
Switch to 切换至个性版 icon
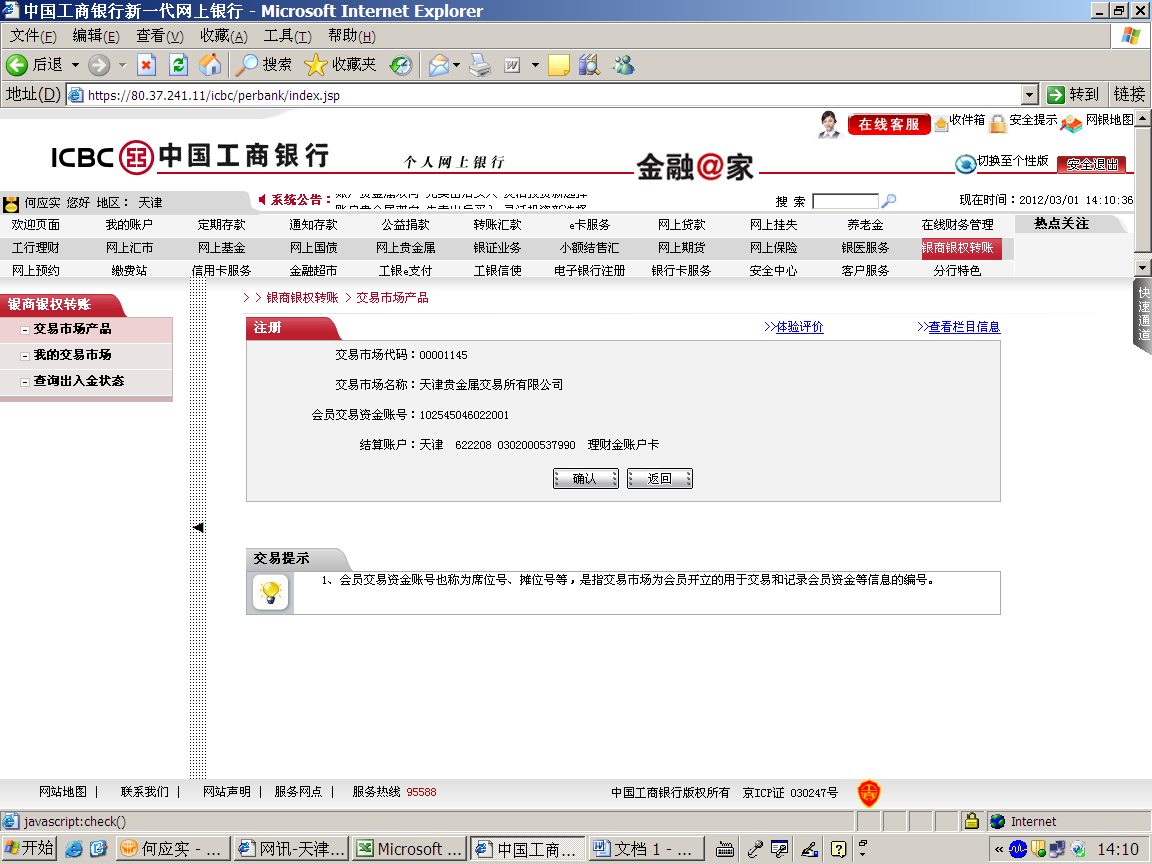(965, 163)
